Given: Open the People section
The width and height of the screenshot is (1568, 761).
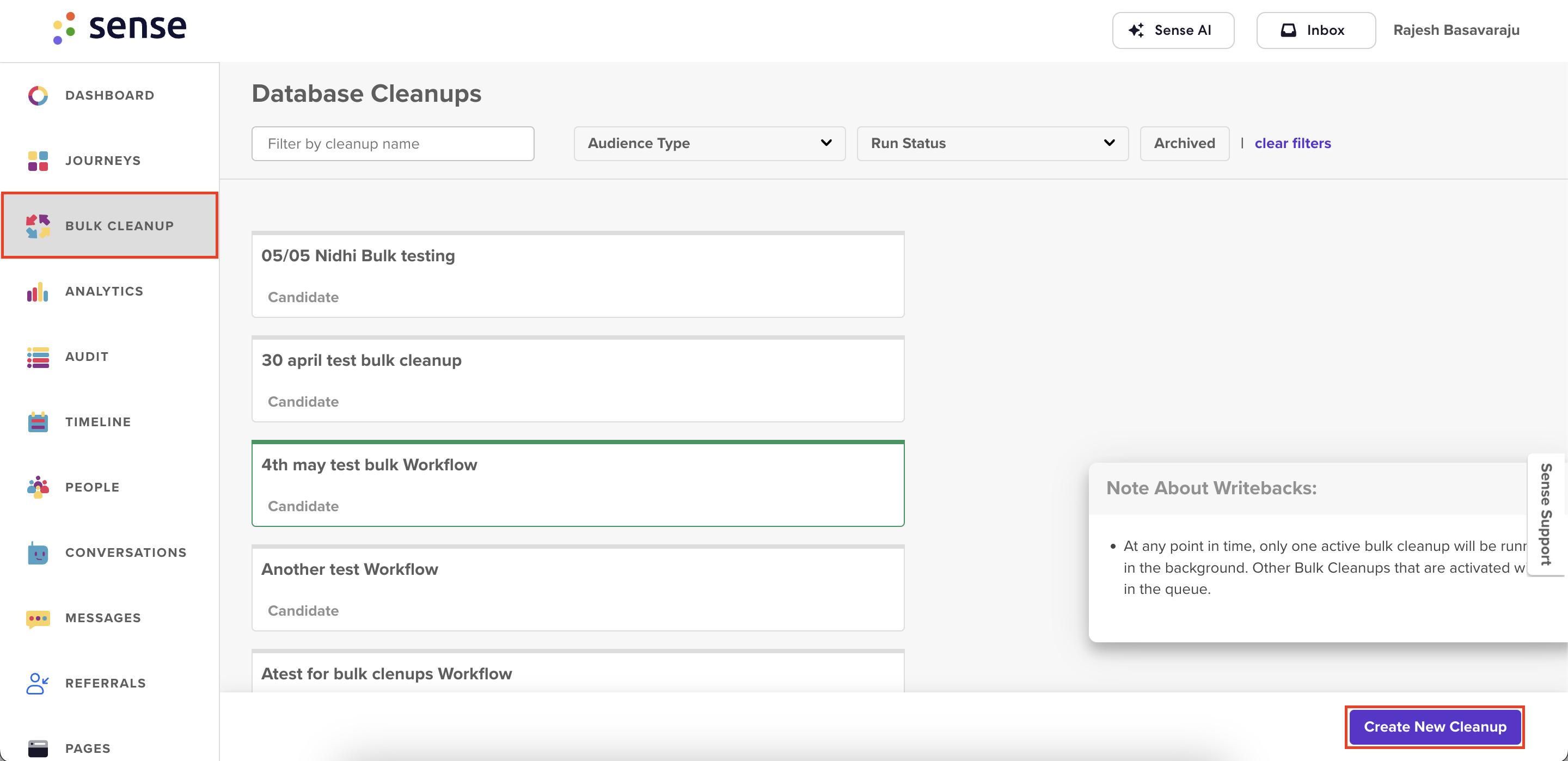Looking at the screenshot, I should (x=109, y=487).
